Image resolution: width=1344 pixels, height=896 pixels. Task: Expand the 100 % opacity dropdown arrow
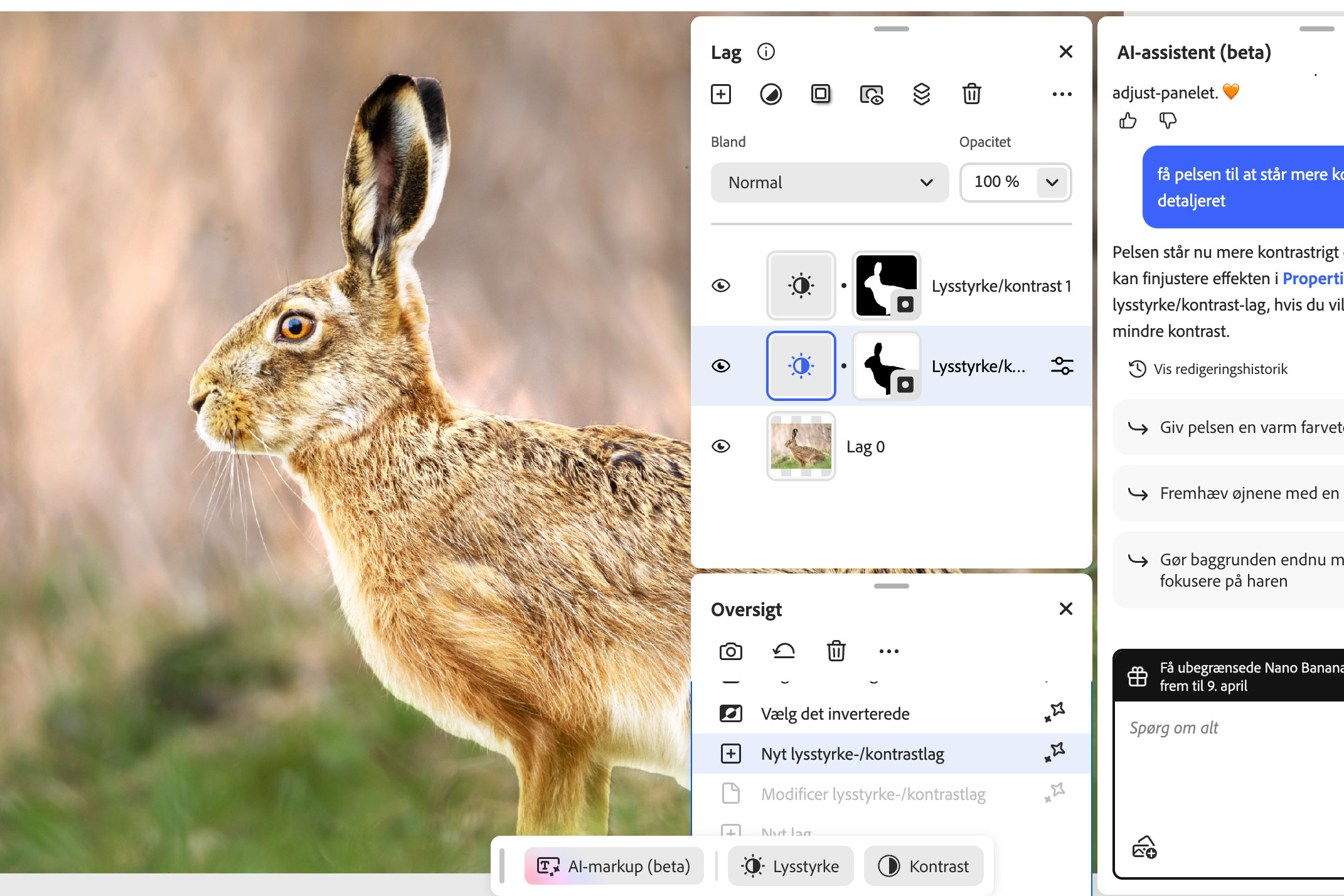(1052, 183)
